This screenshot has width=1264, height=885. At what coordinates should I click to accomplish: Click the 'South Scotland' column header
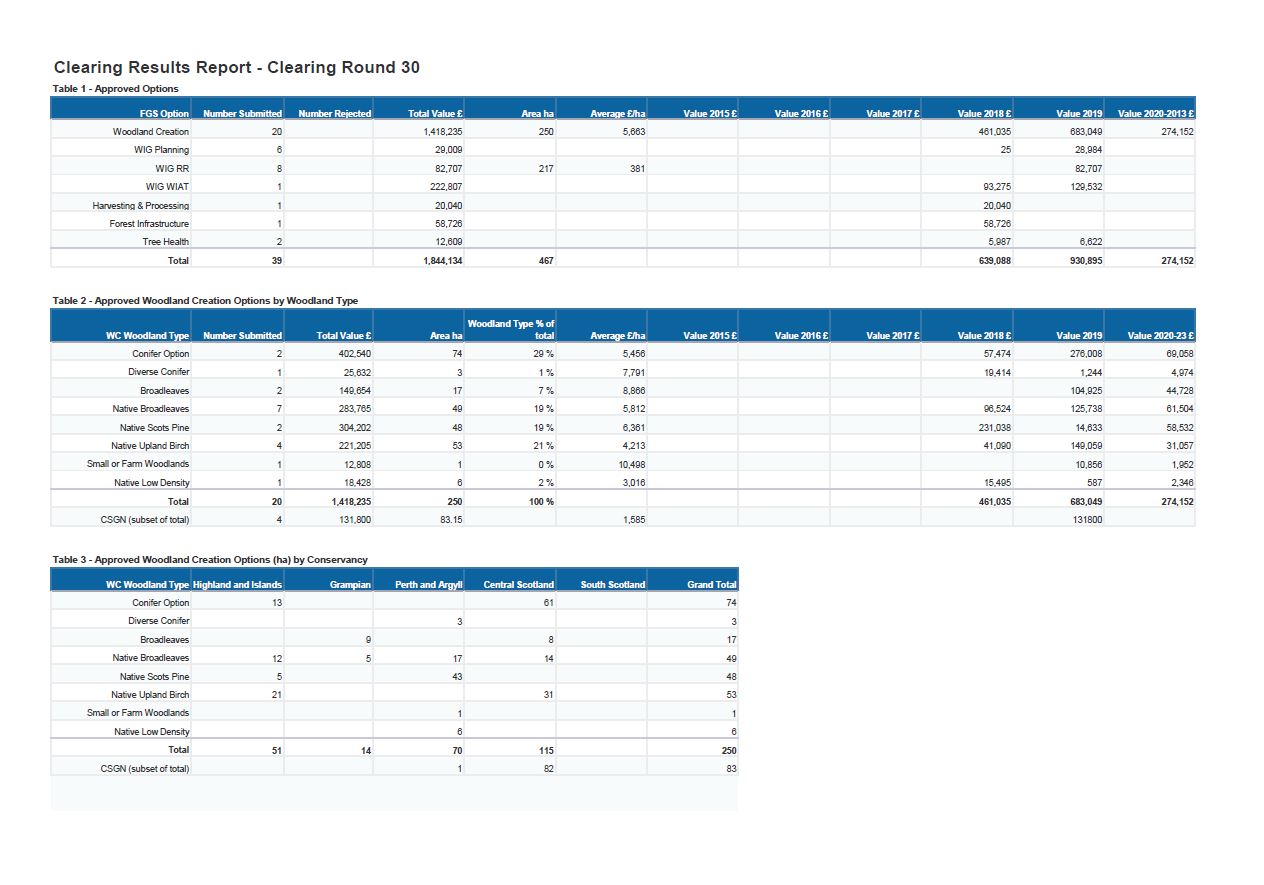pos(612,585)
